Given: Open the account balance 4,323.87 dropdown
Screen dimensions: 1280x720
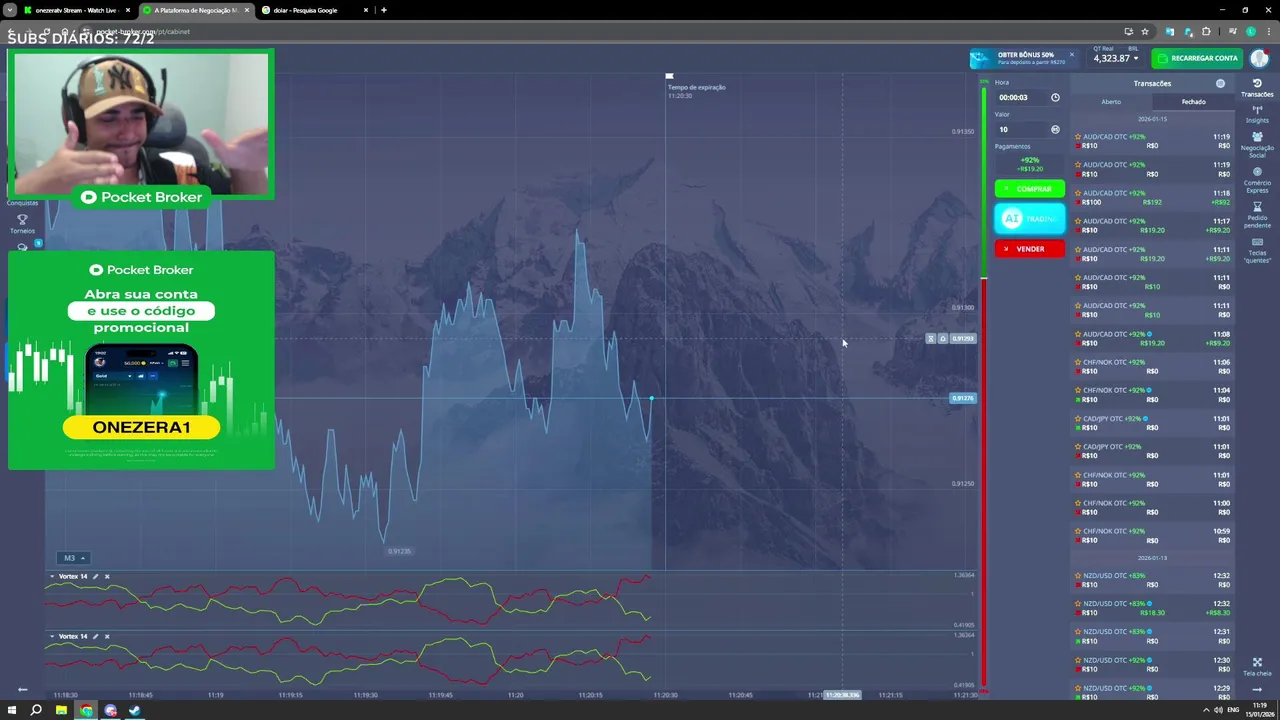Looking at the screenshot, I should [x=1115, y=58].
